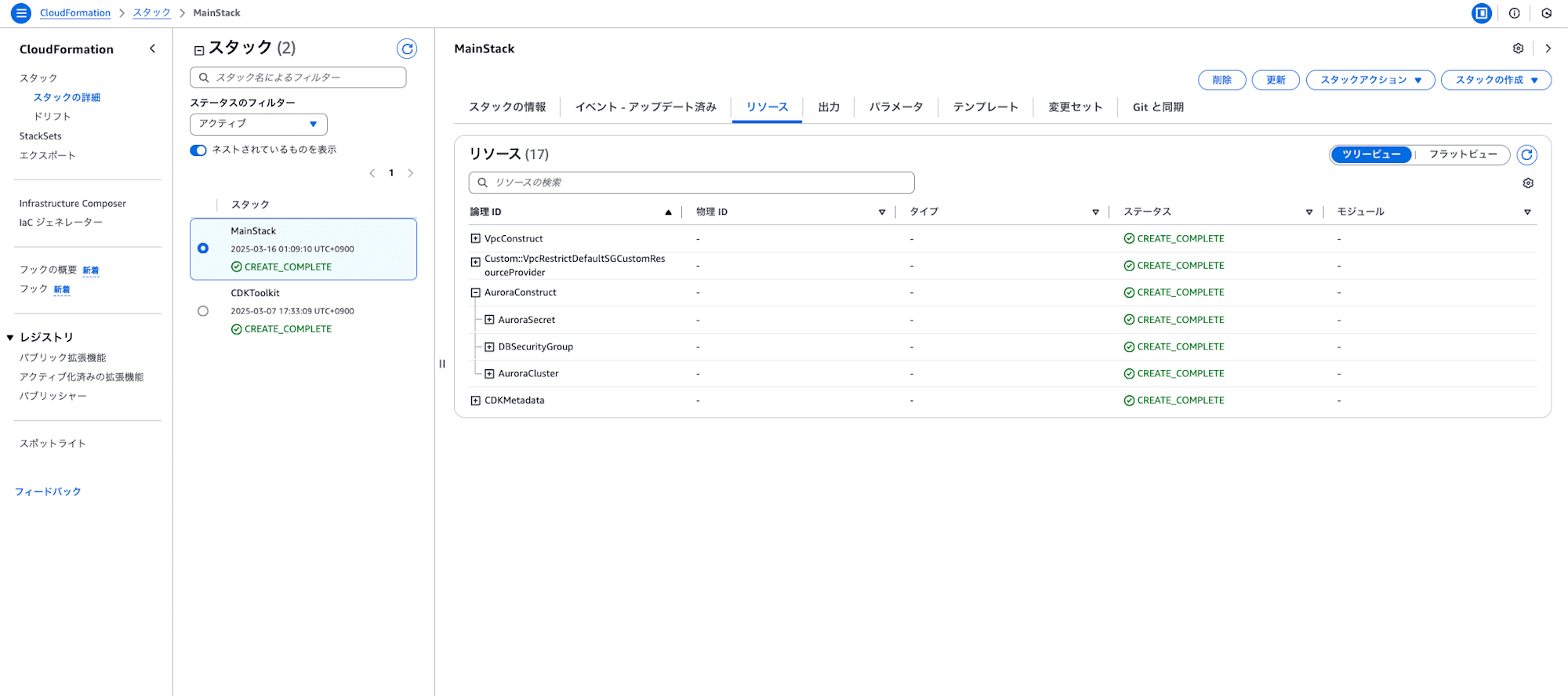This screenshot has height=696, width=1568.
Task: Open the 変更セット tab
Action: [x=1075, y=107]
